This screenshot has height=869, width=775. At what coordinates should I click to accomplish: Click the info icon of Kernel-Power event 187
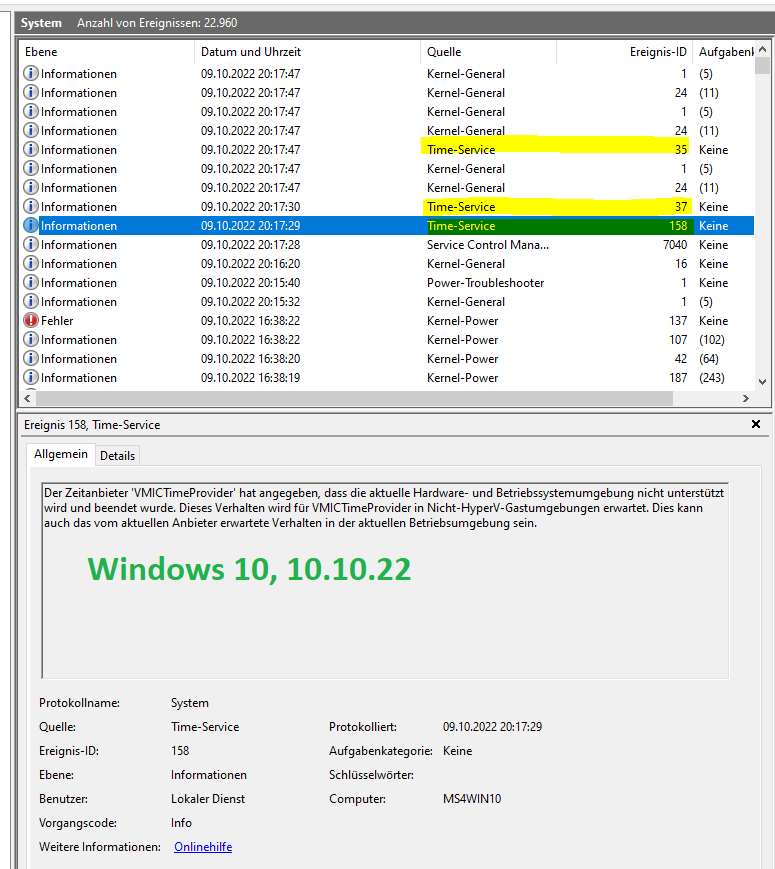click(31, 377)
